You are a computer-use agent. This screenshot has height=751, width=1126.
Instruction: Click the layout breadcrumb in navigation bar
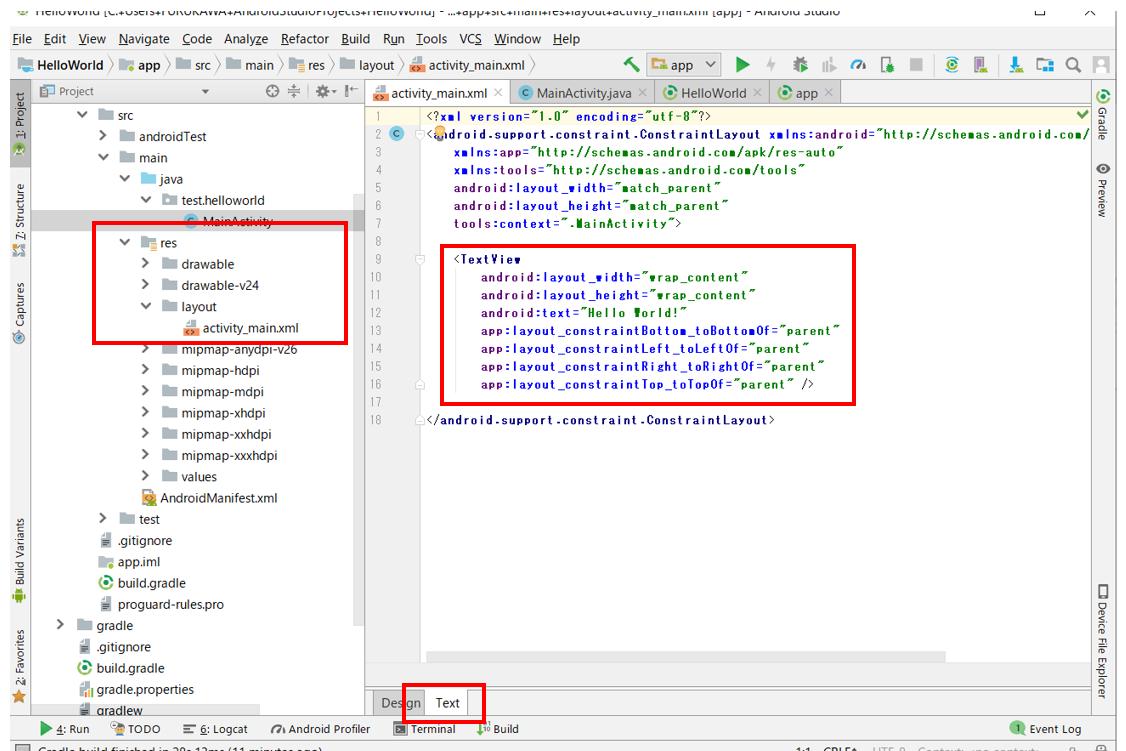click(367, 65)
